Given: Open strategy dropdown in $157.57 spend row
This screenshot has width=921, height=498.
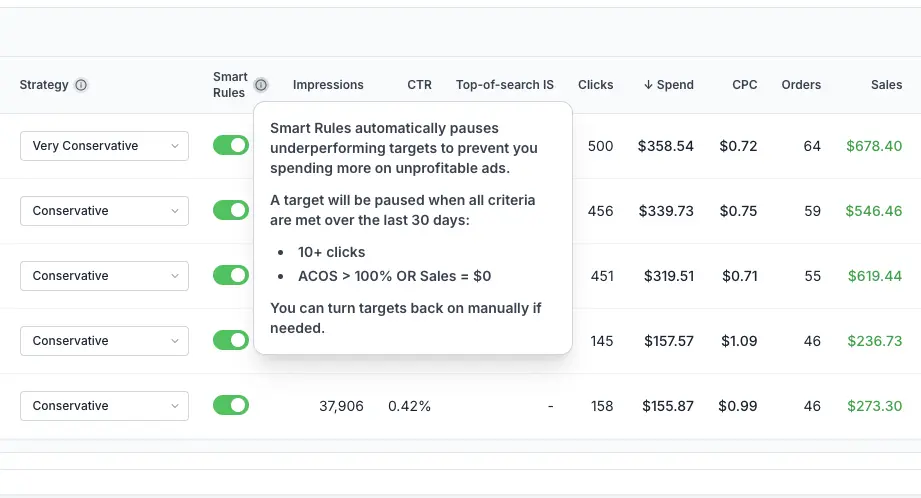Looking at the screenshot, I should (x=105, y=341).
